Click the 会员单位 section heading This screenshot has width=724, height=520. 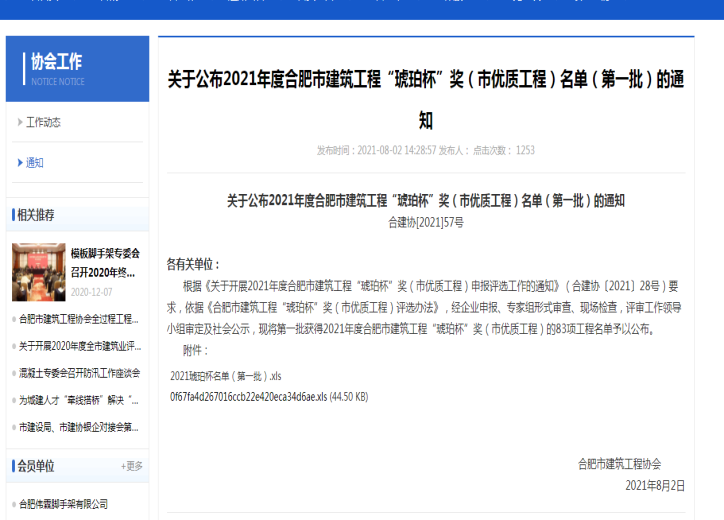pyautogui.click(x=36, y=466)
